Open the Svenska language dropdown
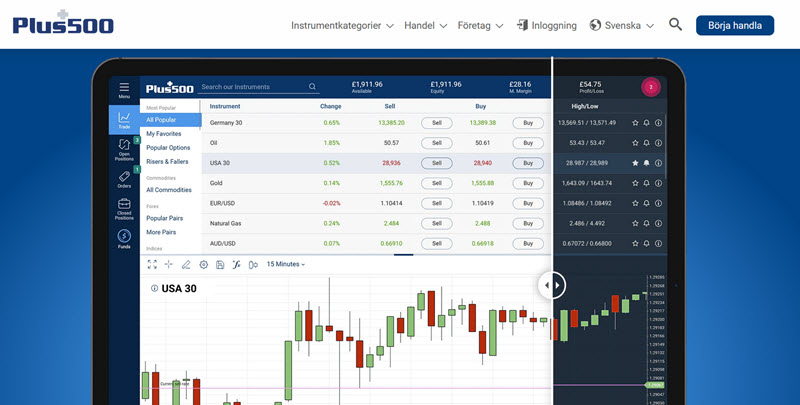This screenshot has width=800, height=405. coord(621,26)
